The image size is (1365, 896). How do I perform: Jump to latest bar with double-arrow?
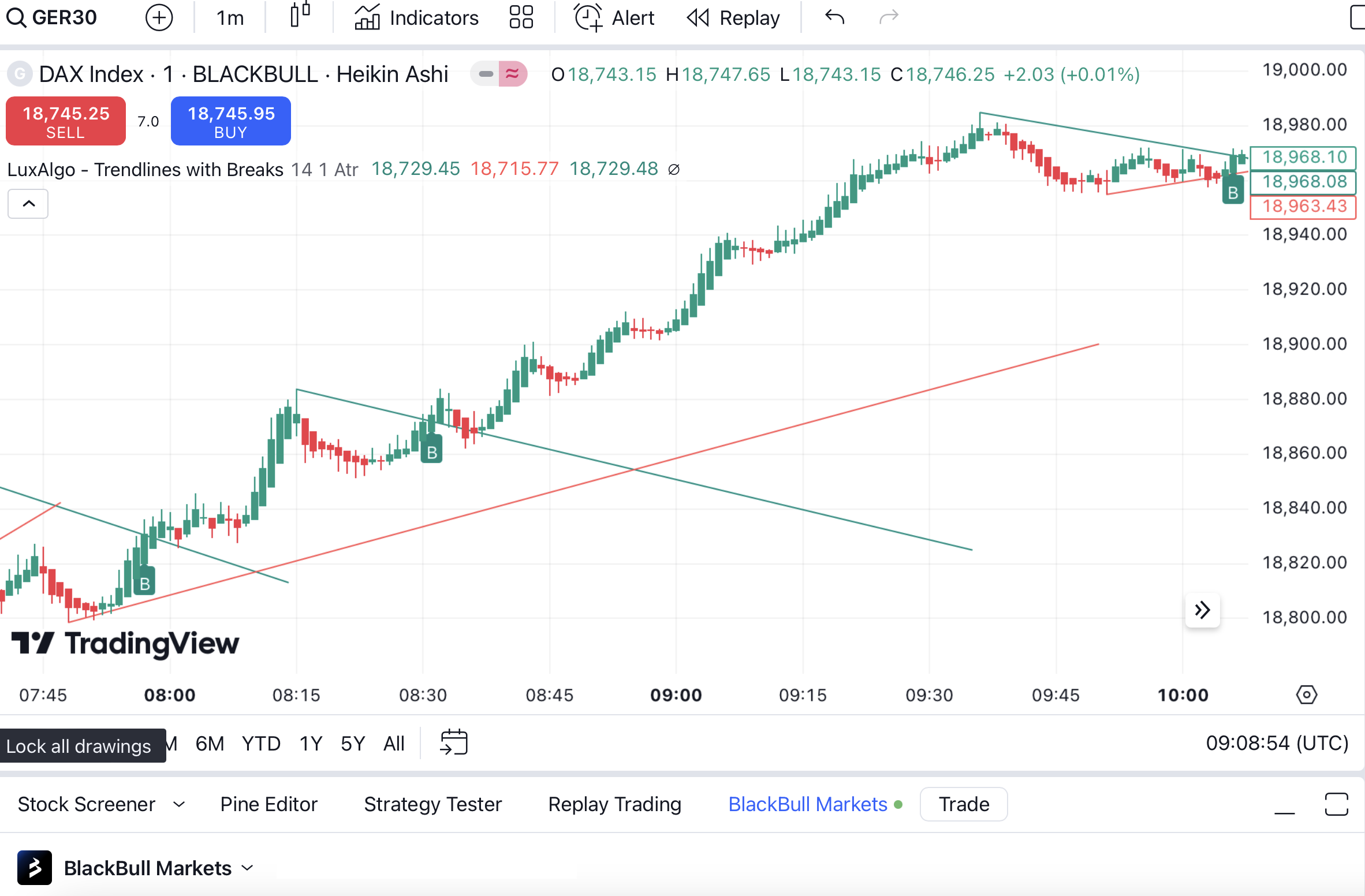coord(1203,610)
